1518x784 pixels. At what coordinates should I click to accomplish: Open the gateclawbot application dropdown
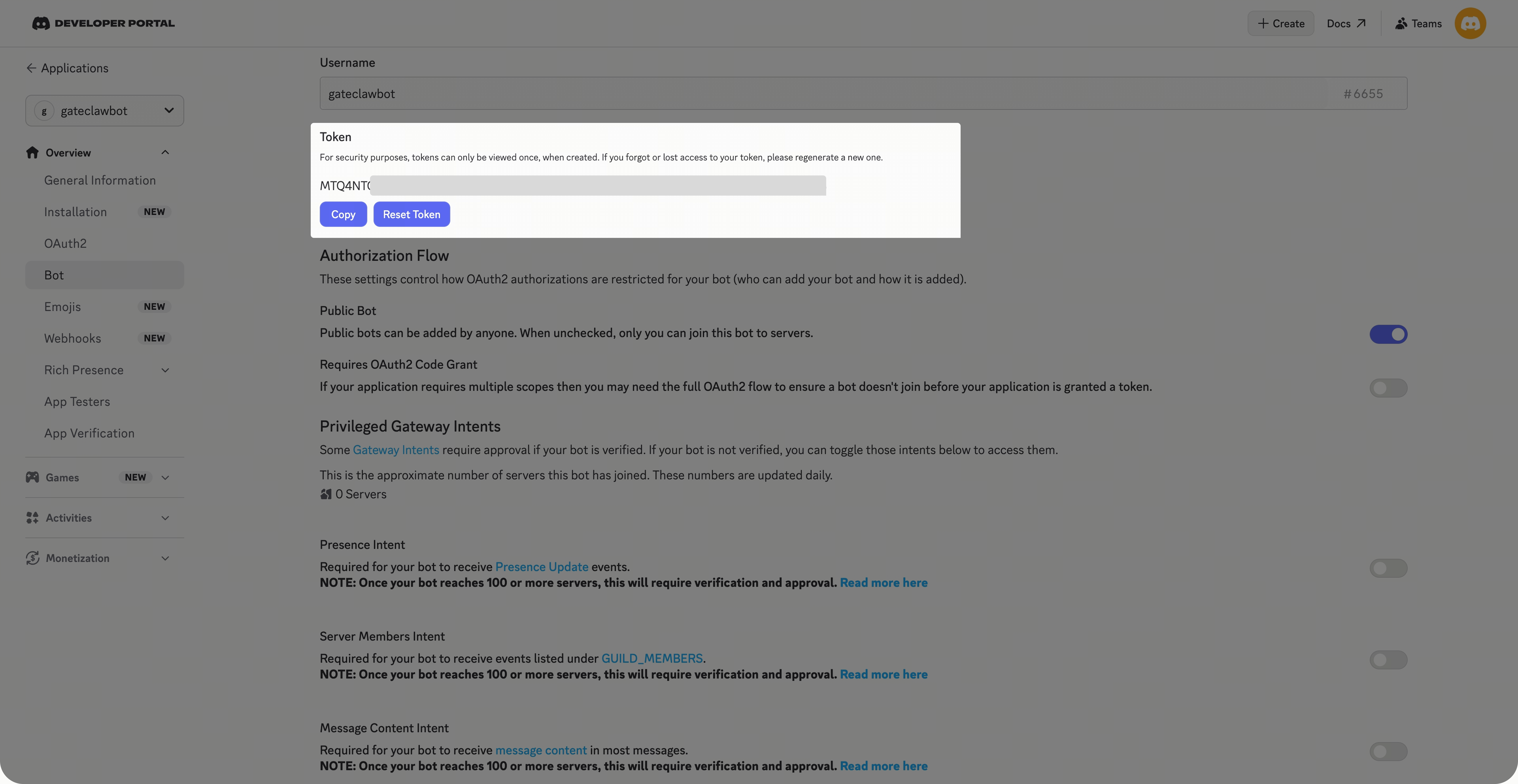(105, 111)
